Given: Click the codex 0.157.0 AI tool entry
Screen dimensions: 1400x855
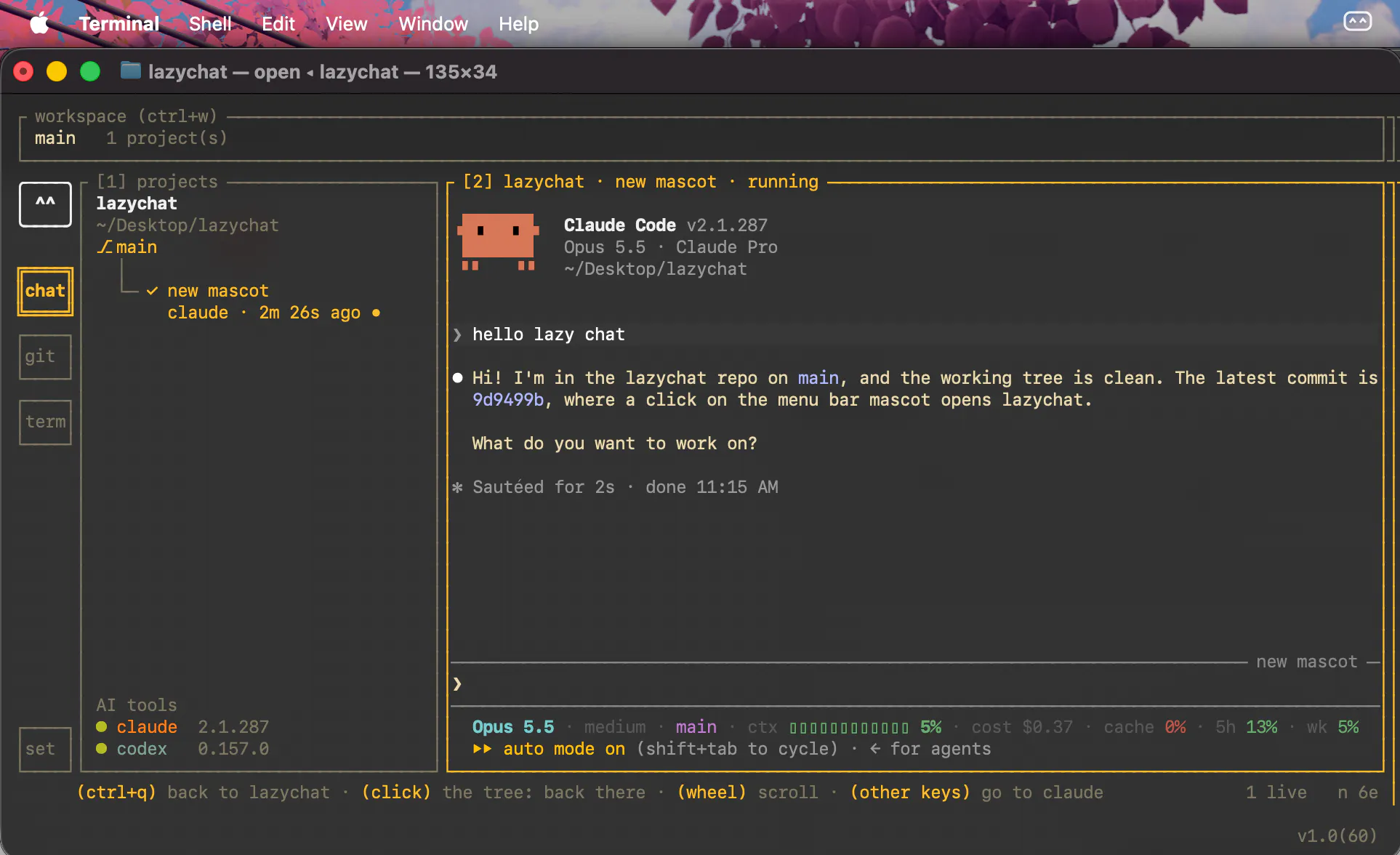Looking at the screenshot, I should 182,749.
